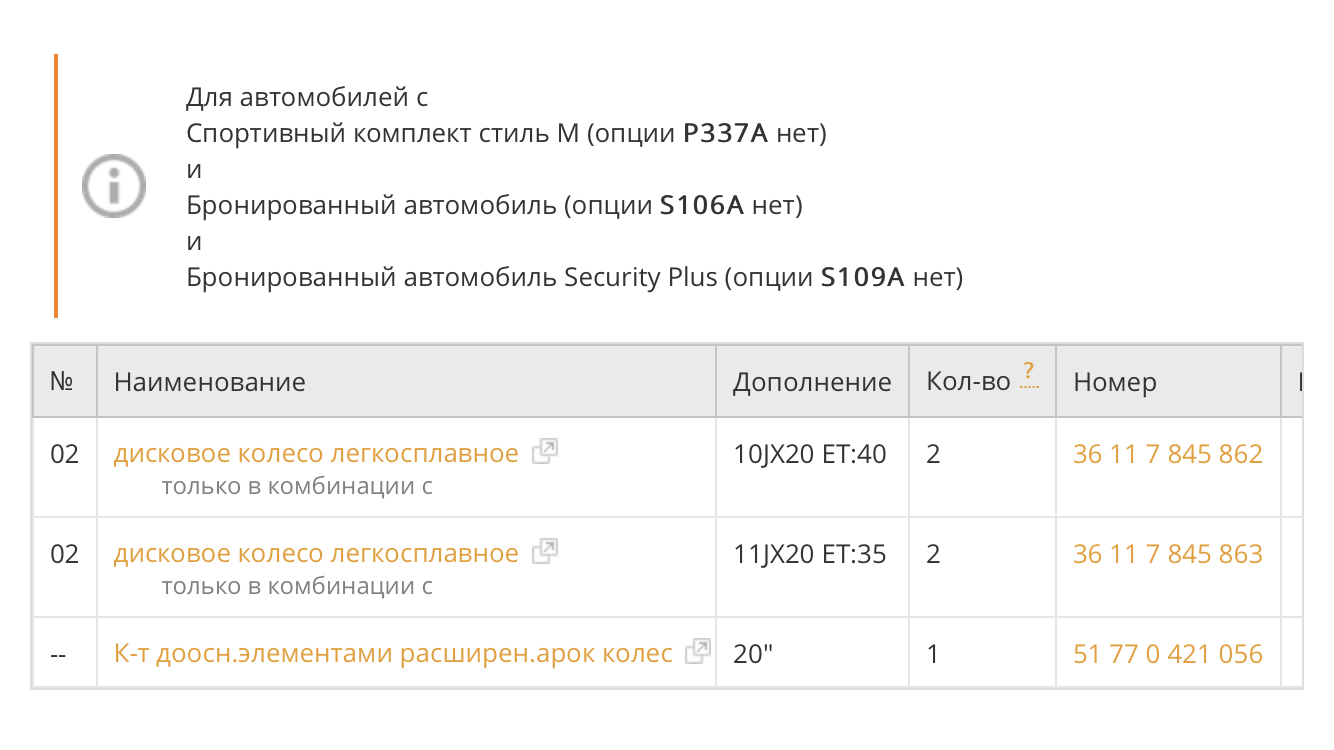Open К-т доосн.элементами расширен.арок колес link
Image resolution: width=1334 pixels, height=750 pixels.
pos(393,654)
